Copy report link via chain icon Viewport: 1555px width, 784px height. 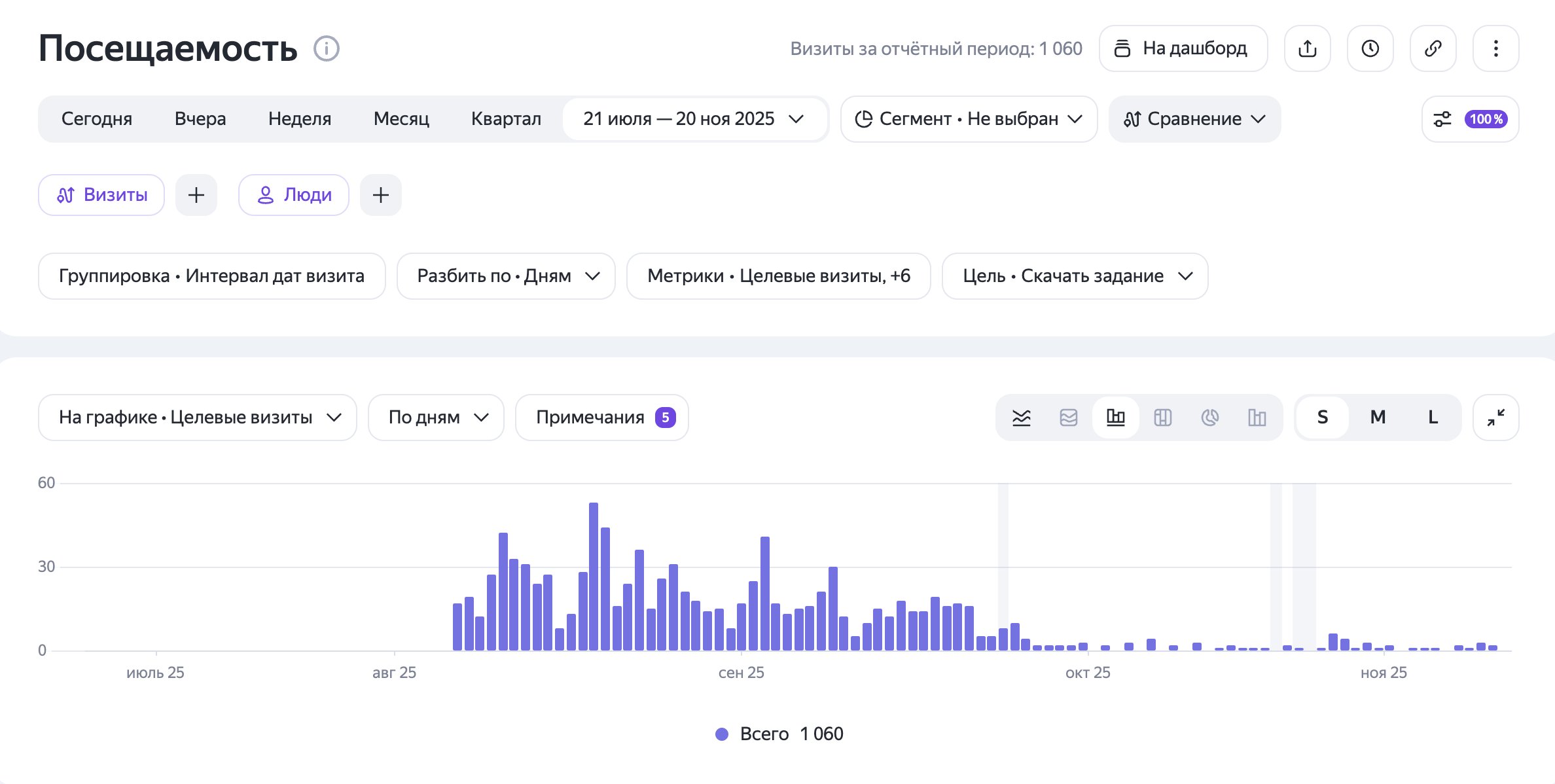[x=1433, y=48]
